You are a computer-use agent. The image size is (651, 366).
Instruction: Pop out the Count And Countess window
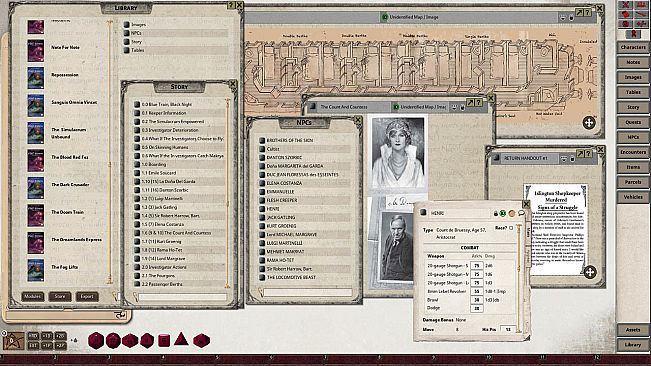coord(470,102)
